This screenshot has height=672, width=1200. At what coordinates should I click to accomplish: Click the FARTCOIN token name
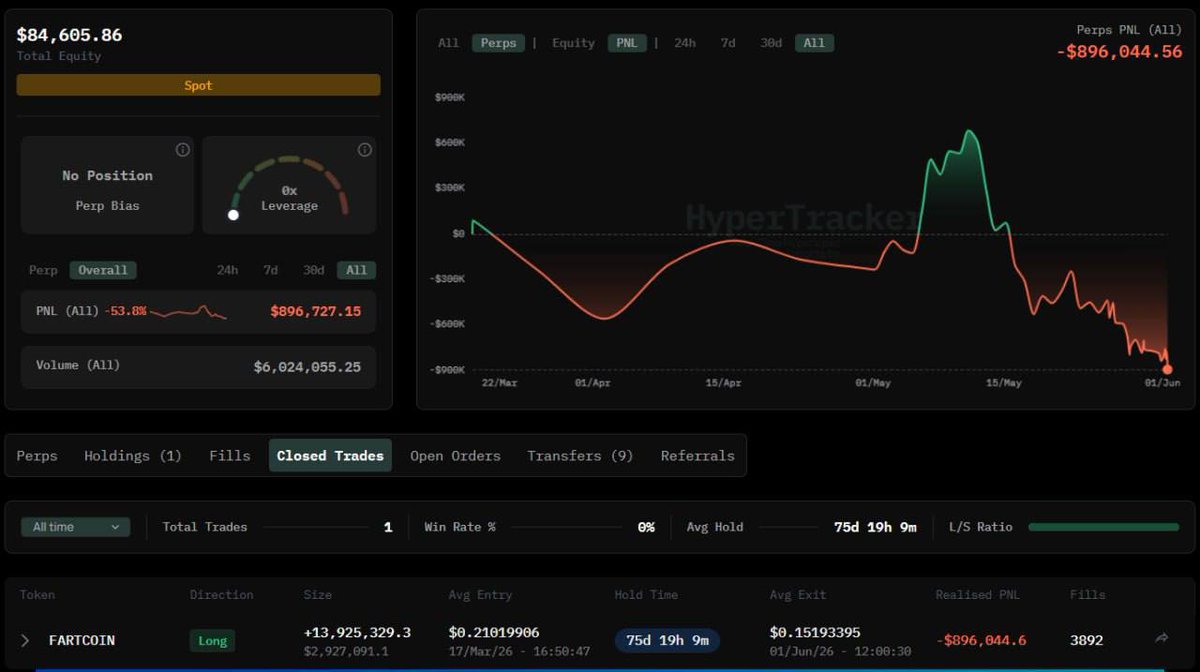[82, 640]
